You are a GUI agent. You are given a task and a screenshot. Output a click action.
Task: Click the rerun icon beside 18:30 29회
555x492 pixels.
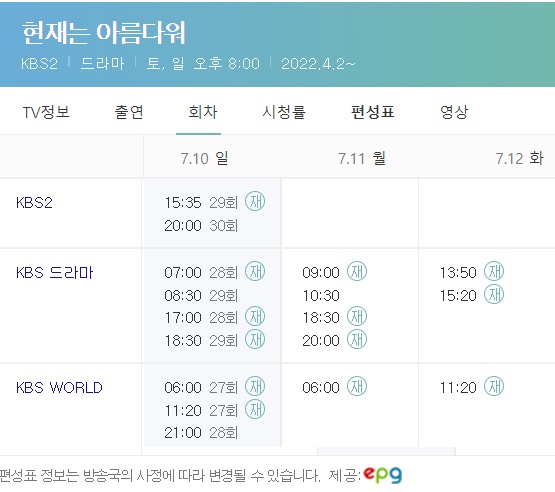pyautogui.click(x=255, y=339)
